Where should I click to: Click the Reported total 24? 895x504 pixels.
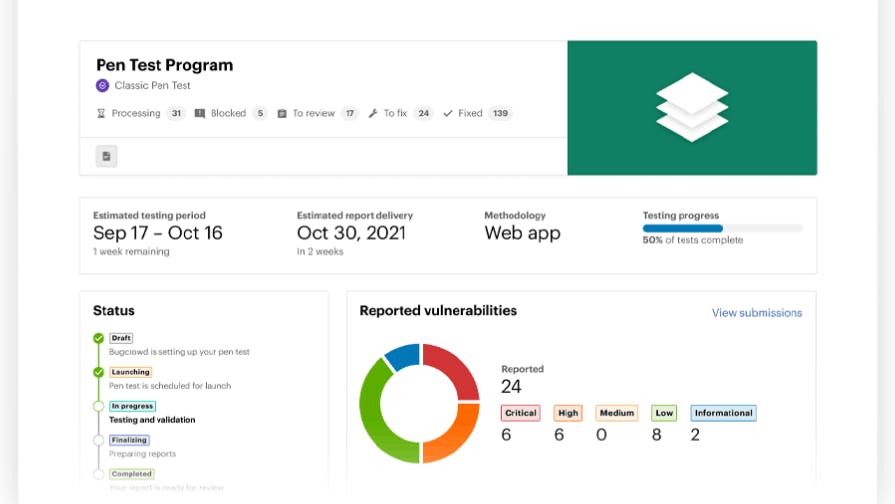tap(511, 387)
